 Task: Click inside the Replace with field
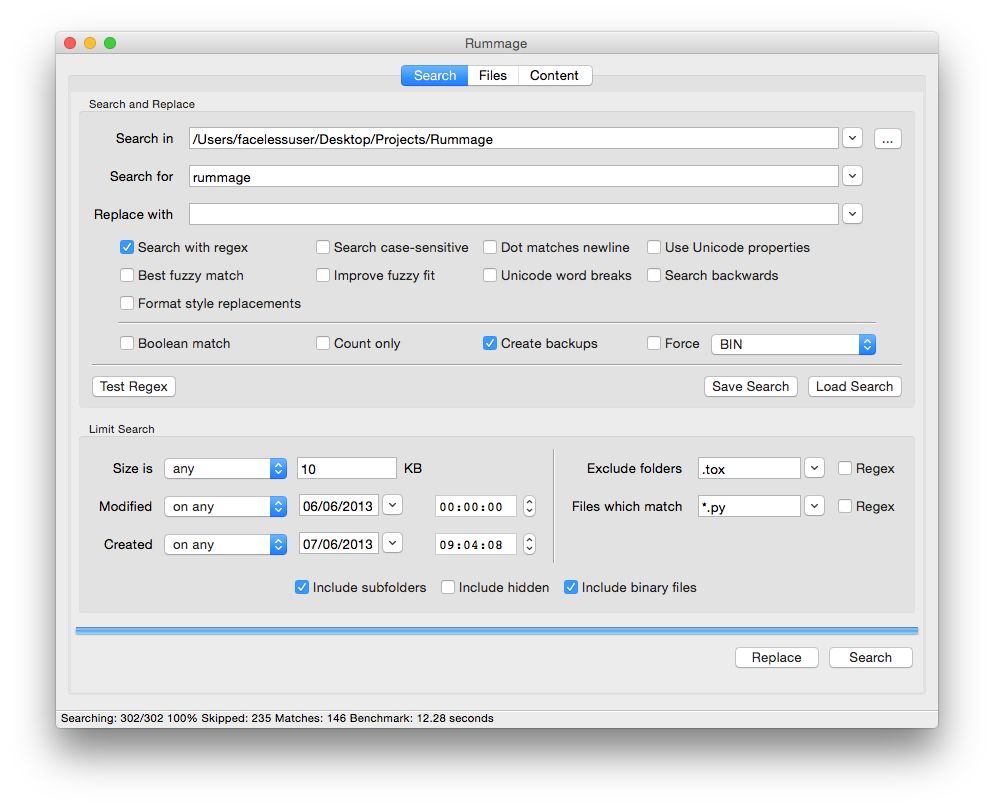(x=500, y=213)
